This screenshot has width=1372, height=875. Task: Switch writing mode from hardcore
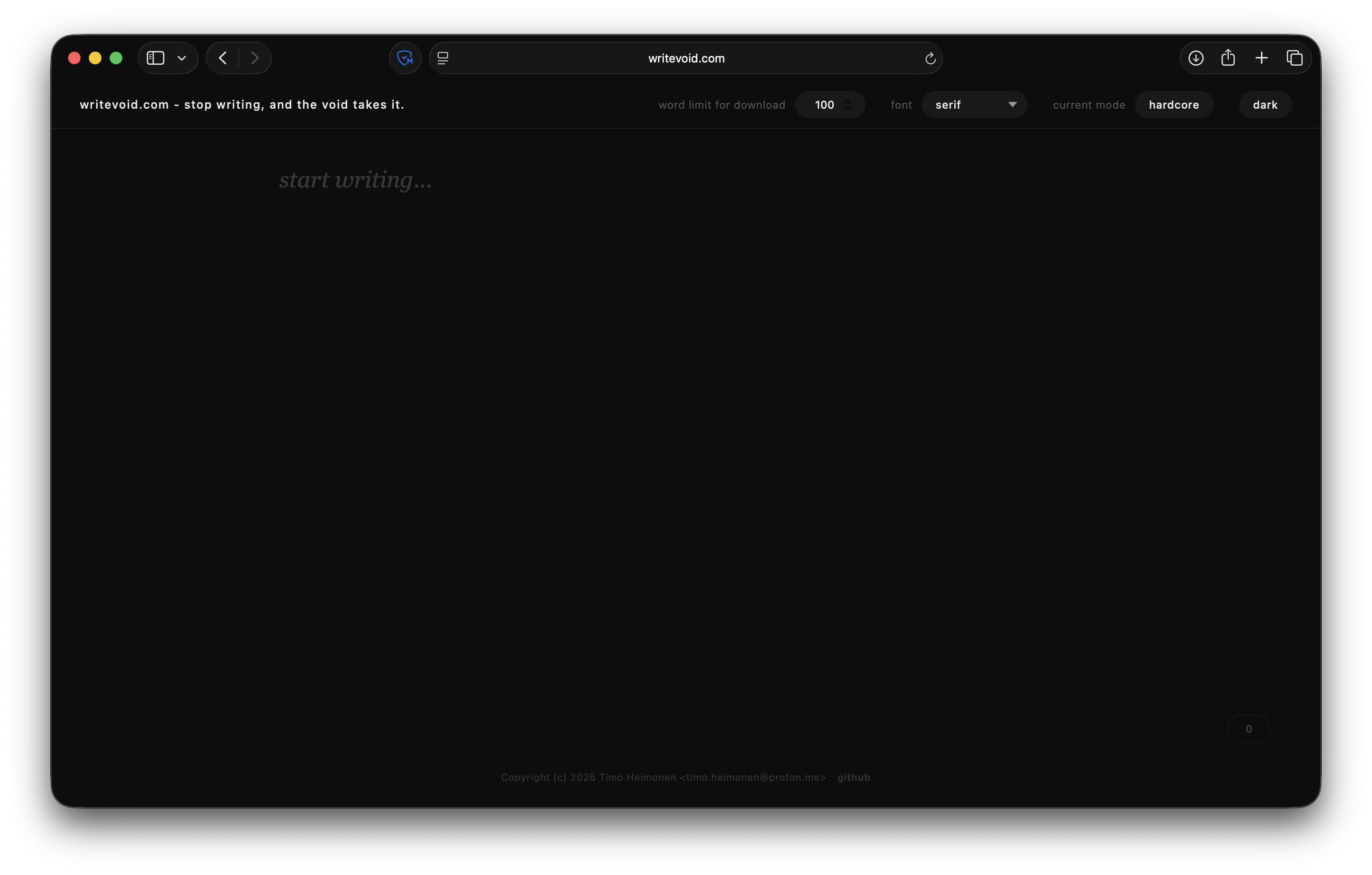pyautogui.click(x=1174, y=104)
